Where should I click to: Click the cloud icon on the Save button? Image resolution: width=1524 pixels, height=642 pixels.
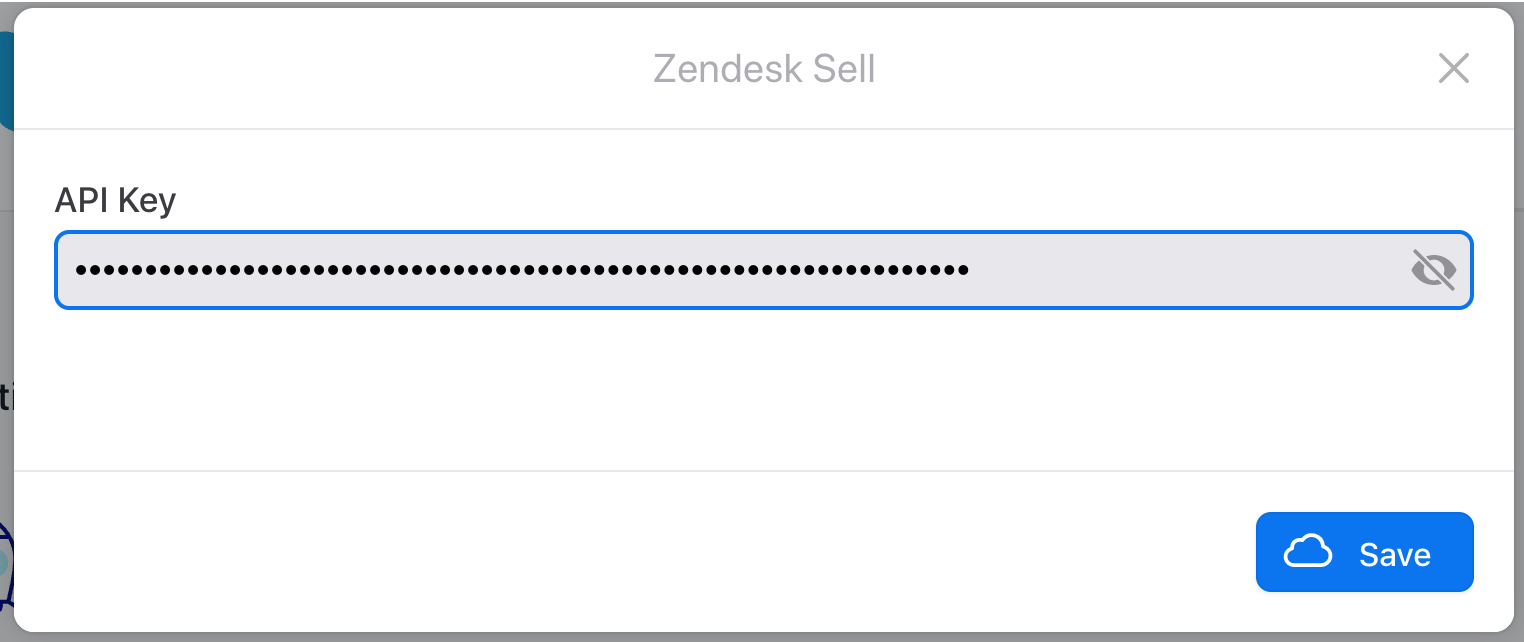pos(1308,552)
